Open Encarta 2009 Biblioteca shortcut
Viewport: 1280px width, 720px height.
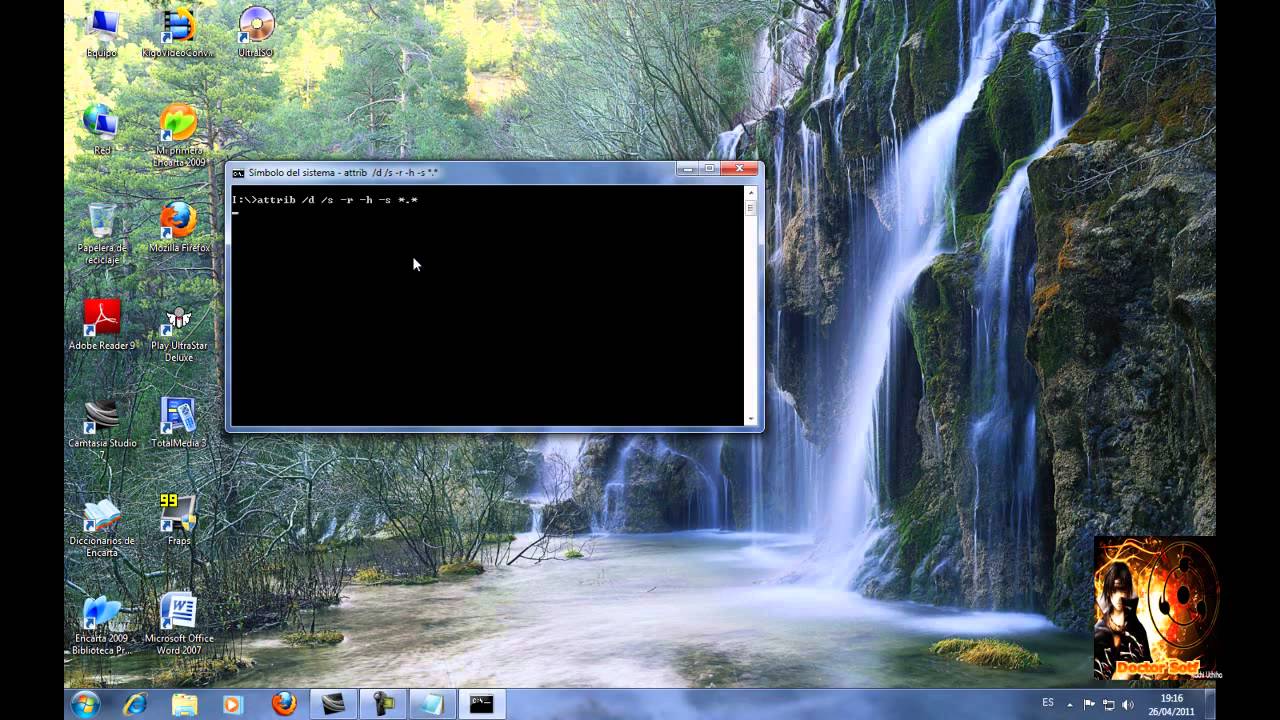pos(101,625)
